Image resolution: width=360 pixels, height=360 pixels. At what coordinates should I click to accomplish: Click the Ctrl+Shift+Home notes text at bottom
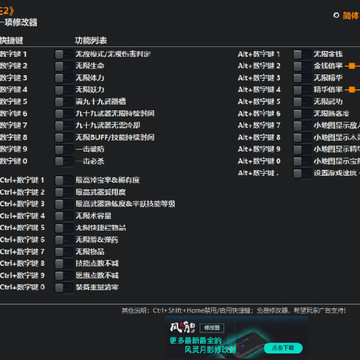(234, 311)
